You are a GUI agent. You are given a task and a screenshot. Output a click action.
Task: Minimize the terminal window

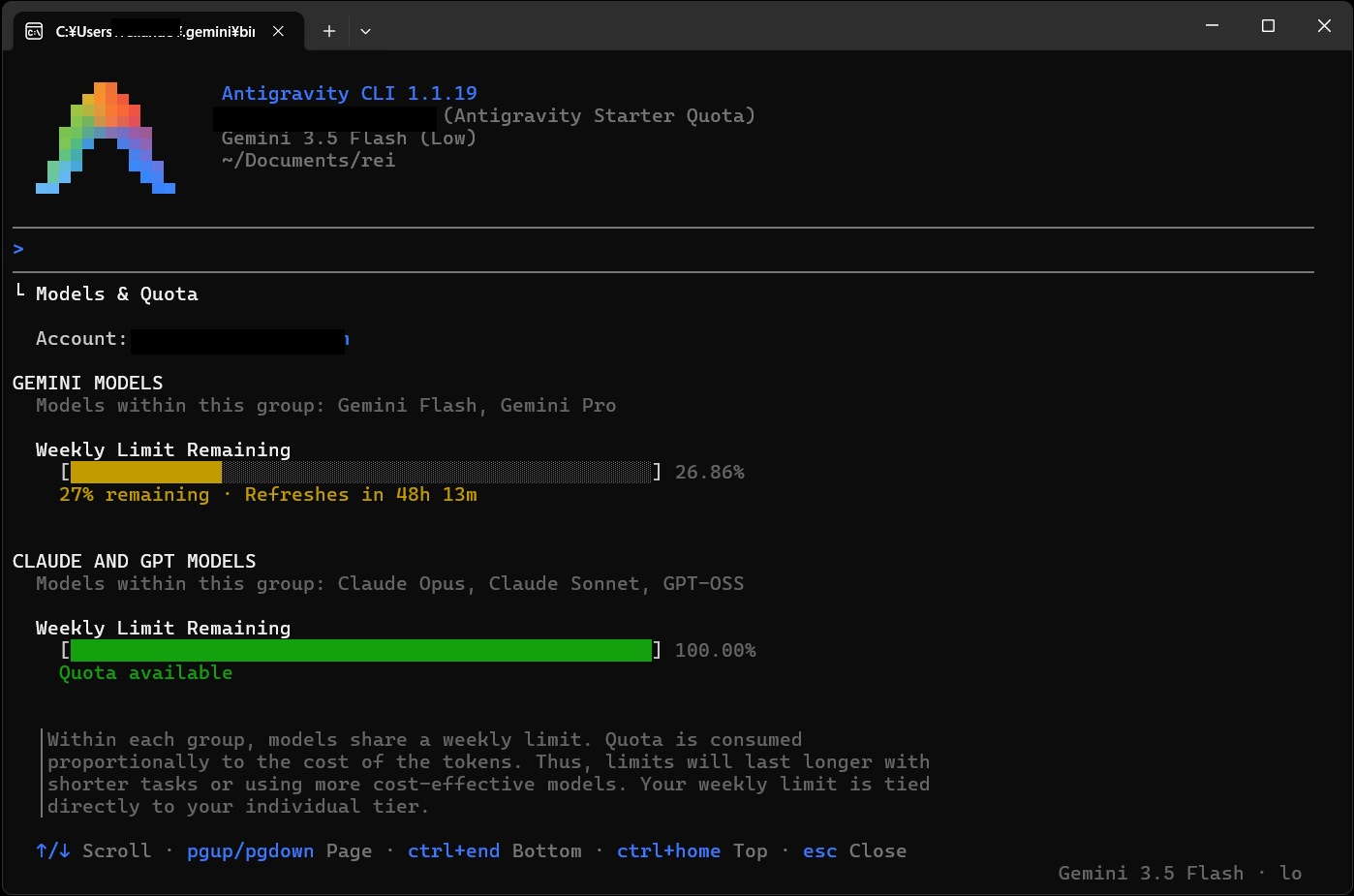1212,26
